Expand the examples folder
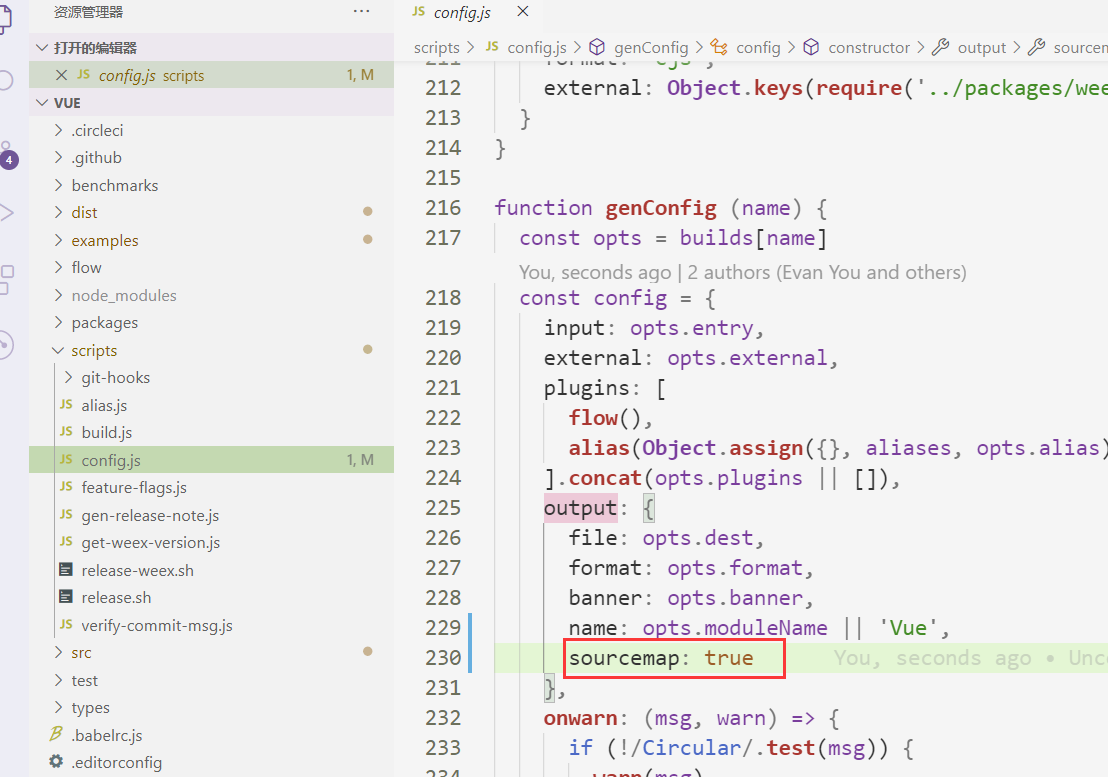Image resolution: width=1108 pixels, height=777 pixels. click(x=104, y=240)
